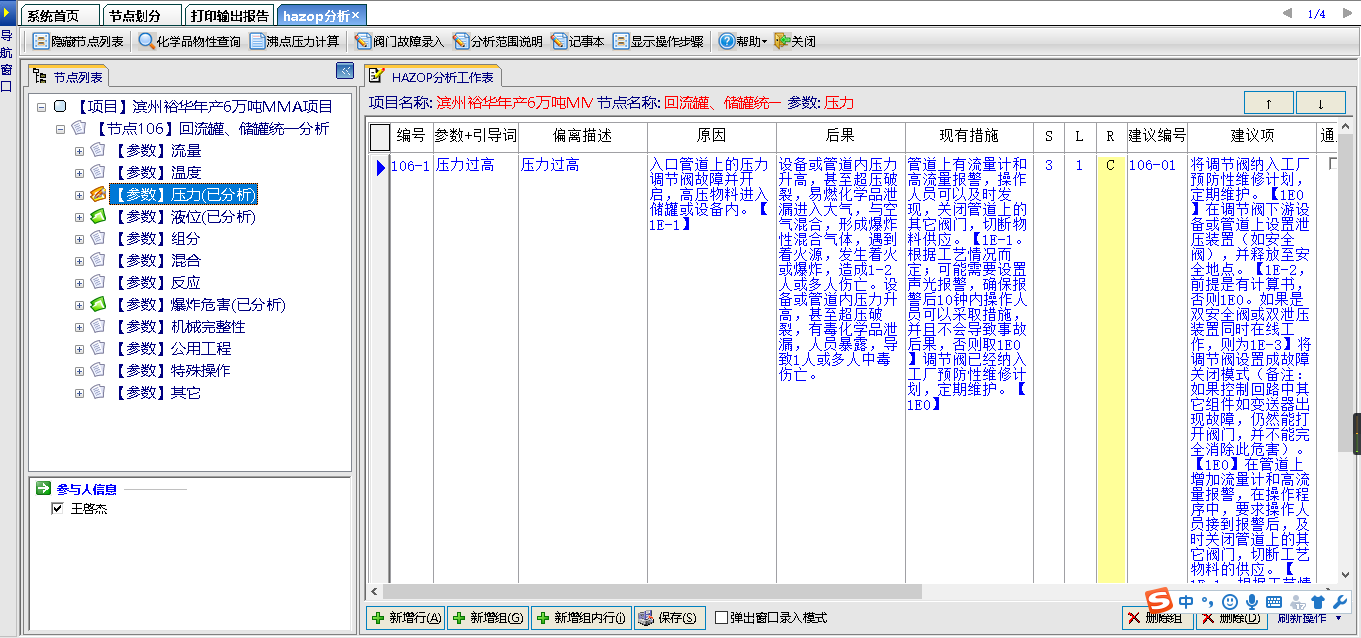
Task: Open 分析范围说明 tool
Action: coord(497,42)
